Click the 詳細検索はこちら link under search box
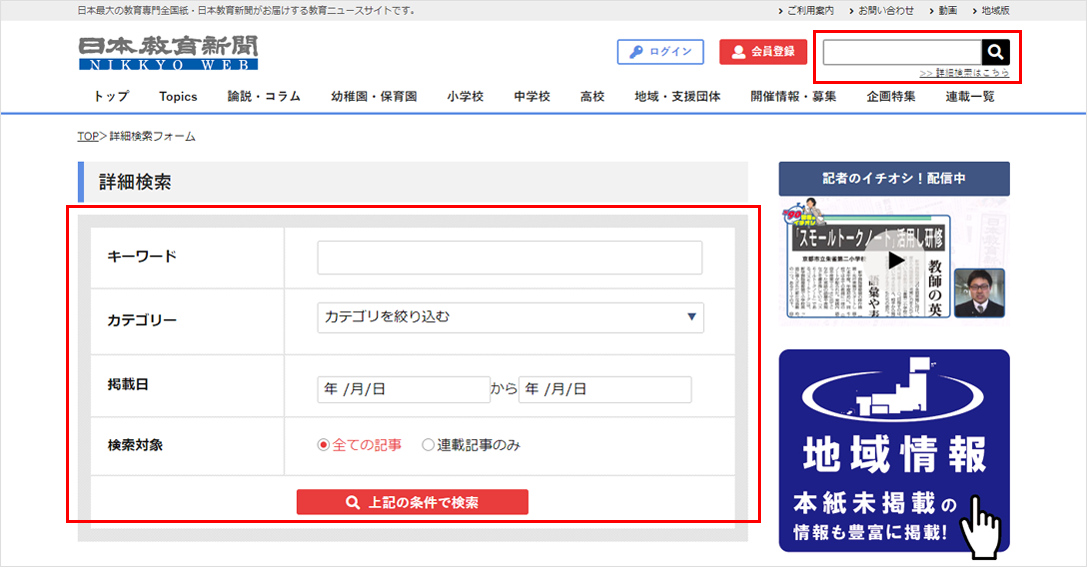The height and width of the screenshot is (567, 1087). pyautogui.click(x=964, y=73)
